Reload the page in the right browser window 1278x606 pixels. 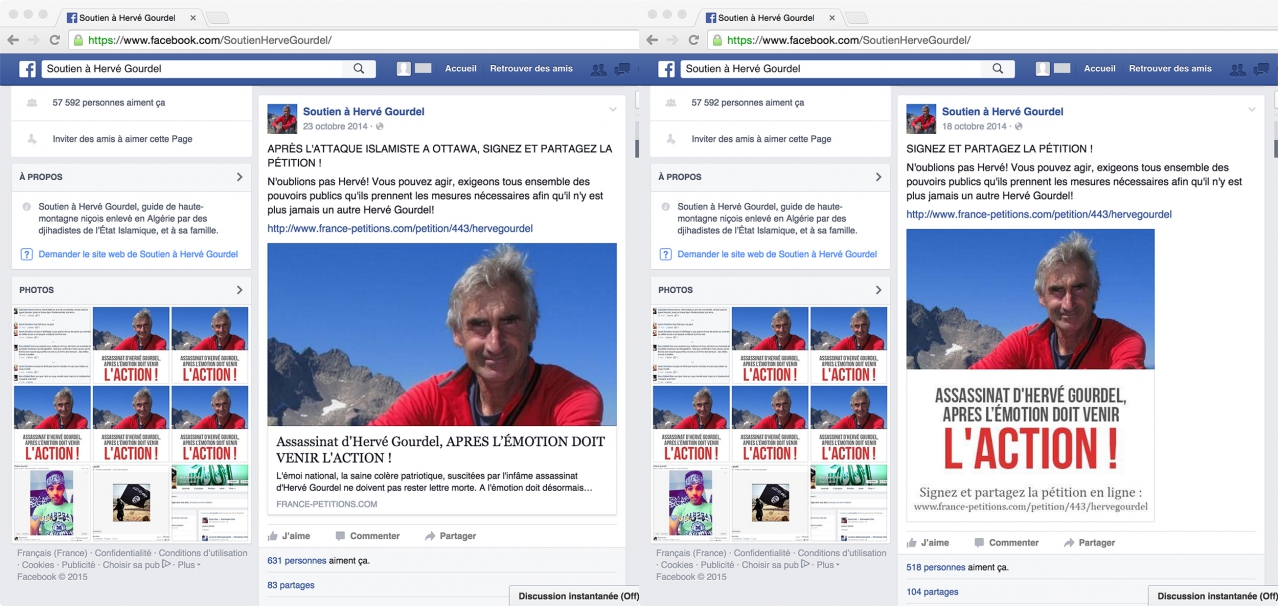[x=694, y=40]
